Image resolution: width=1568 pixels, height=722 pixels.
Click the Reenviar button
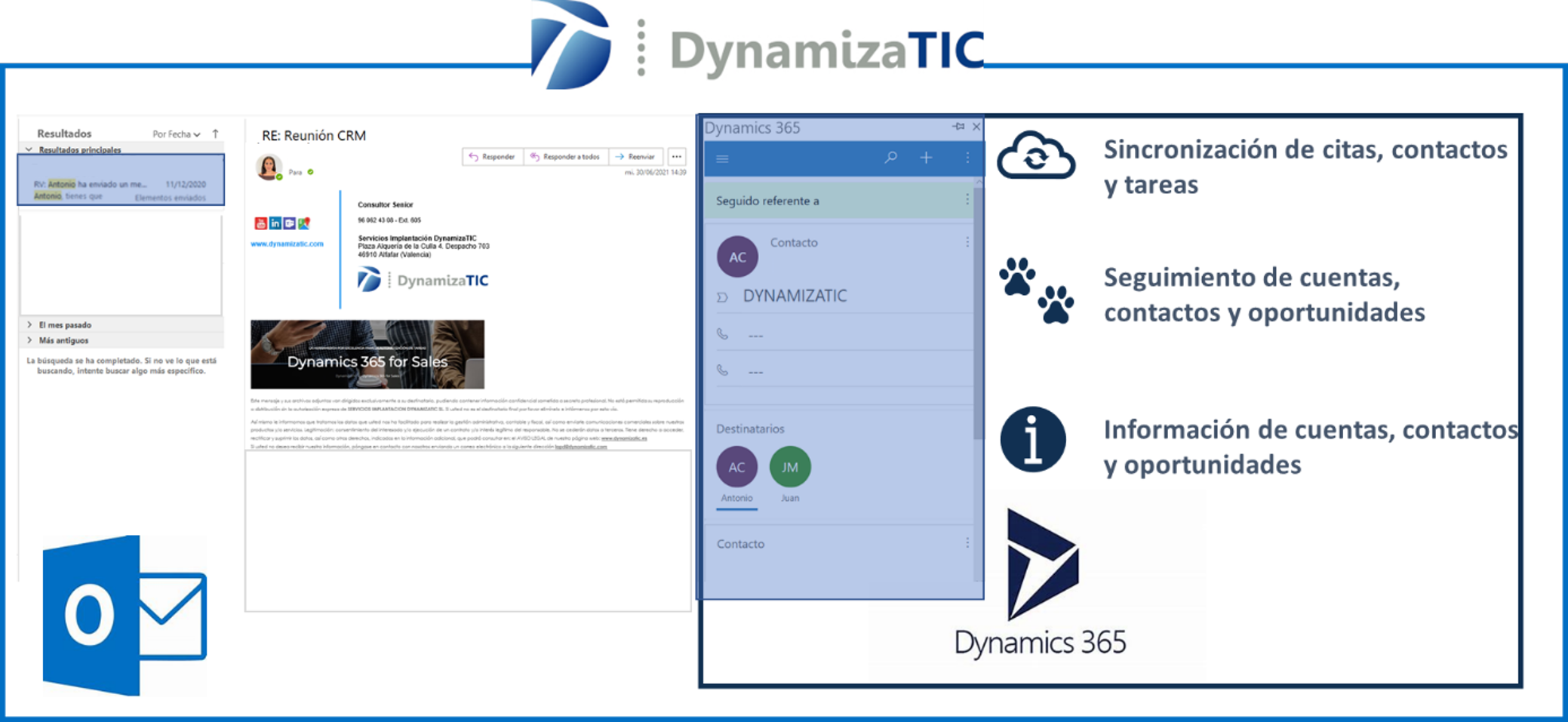pyautogui.click(x=635, y=157)
